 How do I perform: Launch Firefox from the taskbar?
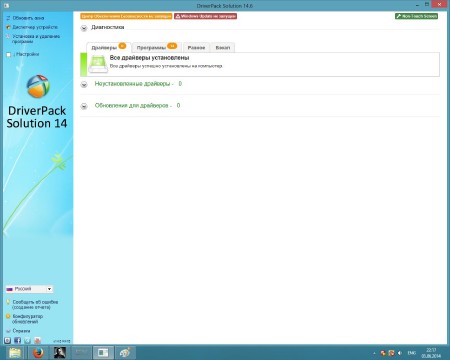[38, 353]
